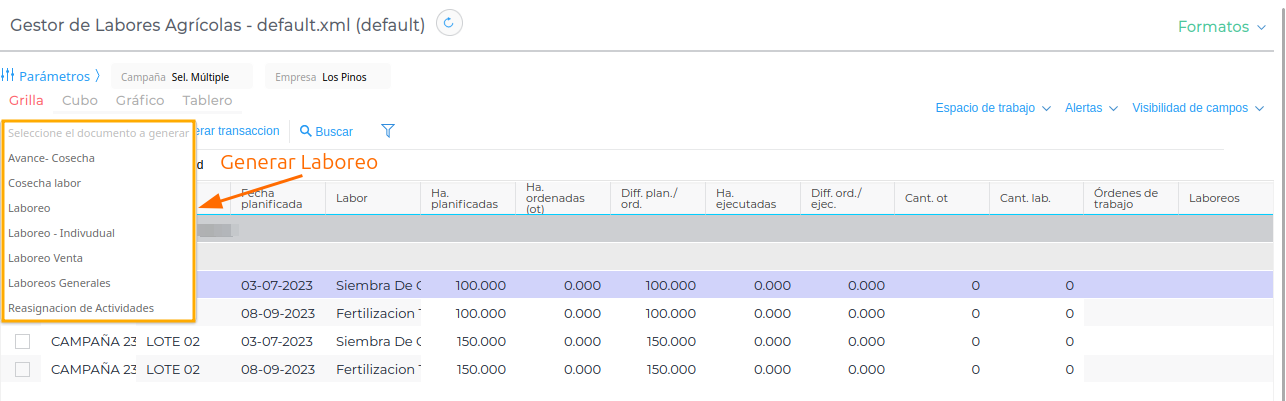Click Ha. ordenadas (ot) column header
1286x401 pixels.
click(563, 198)
